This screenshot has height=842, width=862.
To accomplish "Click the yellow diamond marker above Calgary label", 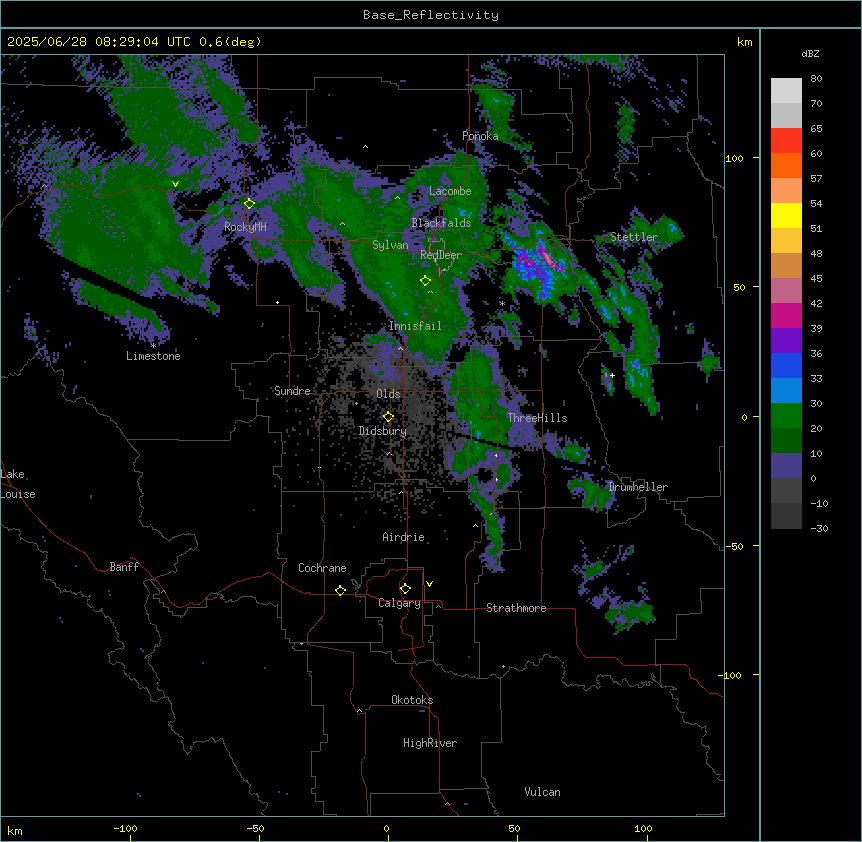I will point(405,589).
